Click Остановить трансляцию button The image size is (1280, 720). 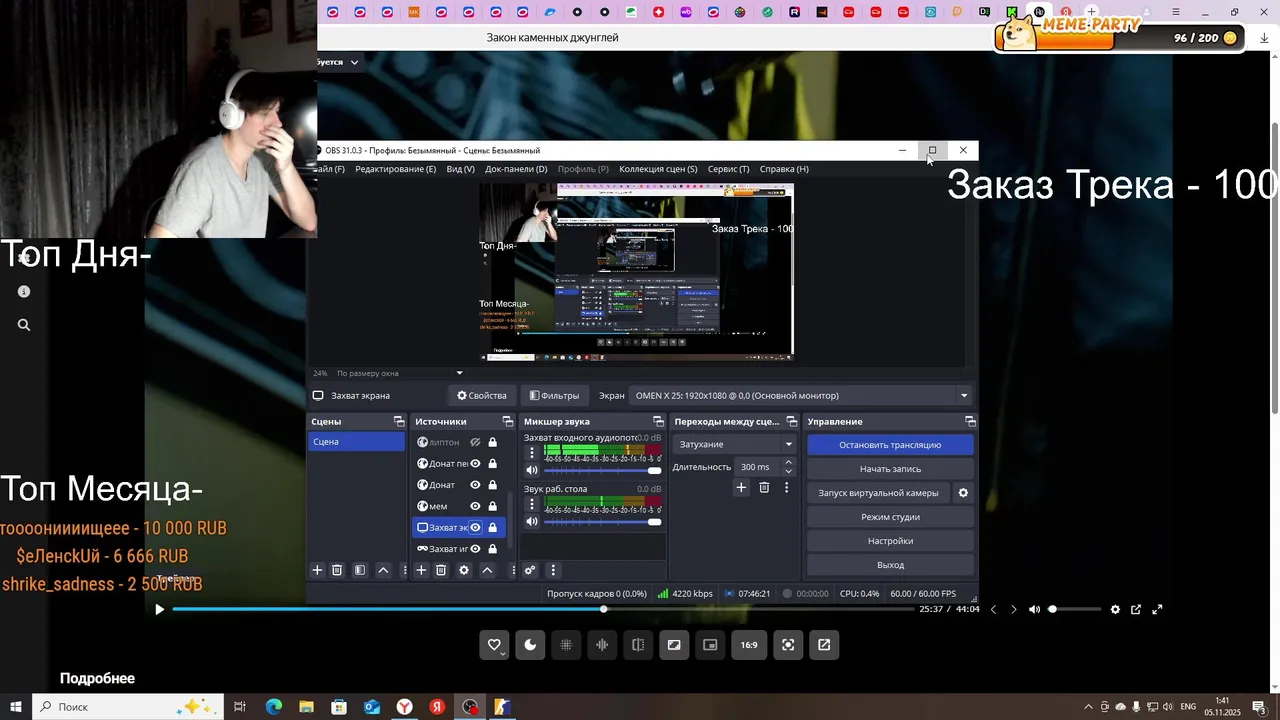(x=890, y=445)
